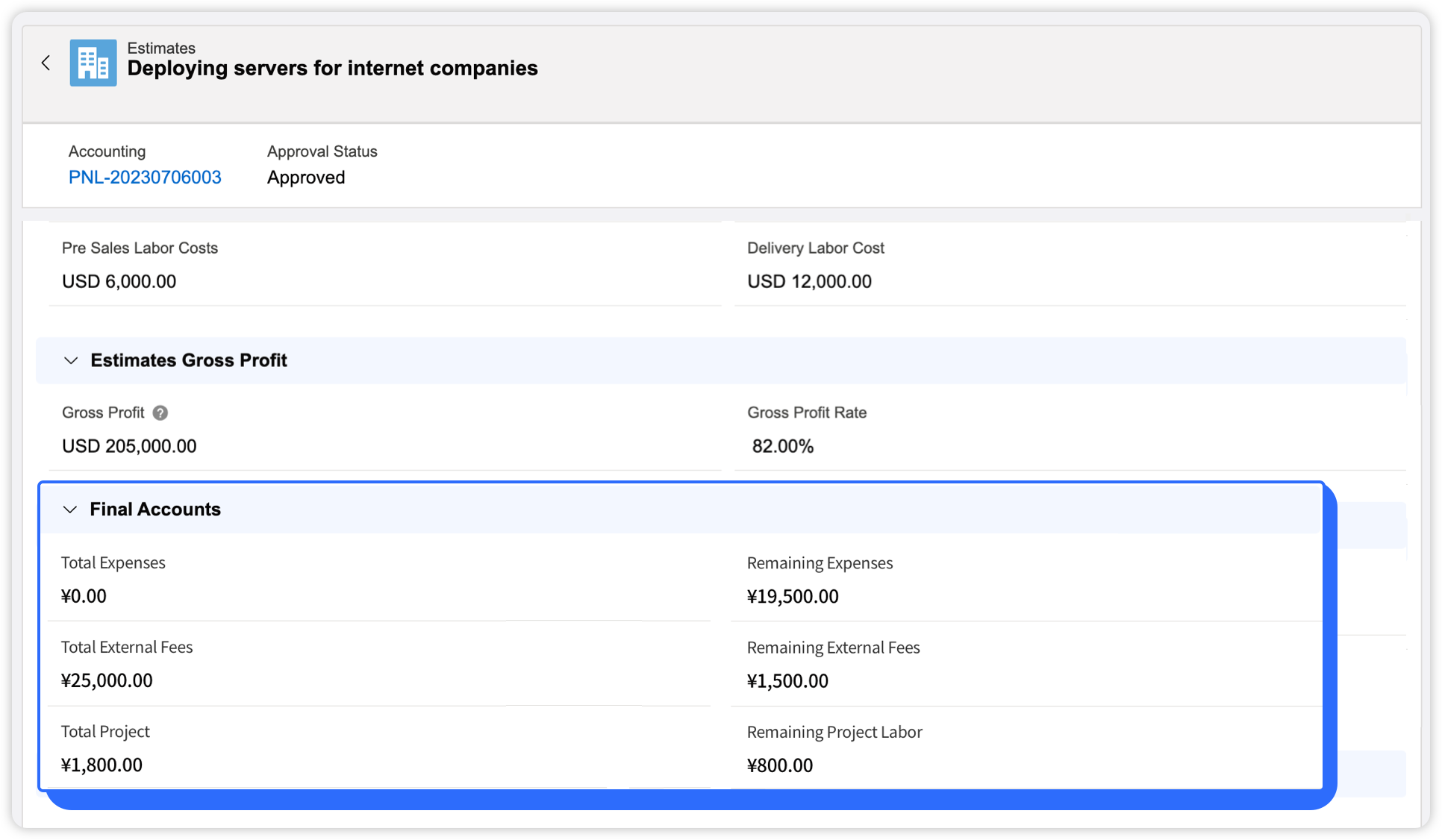Click Remaining Project Labor value ¥800.00

click(780, 765)
